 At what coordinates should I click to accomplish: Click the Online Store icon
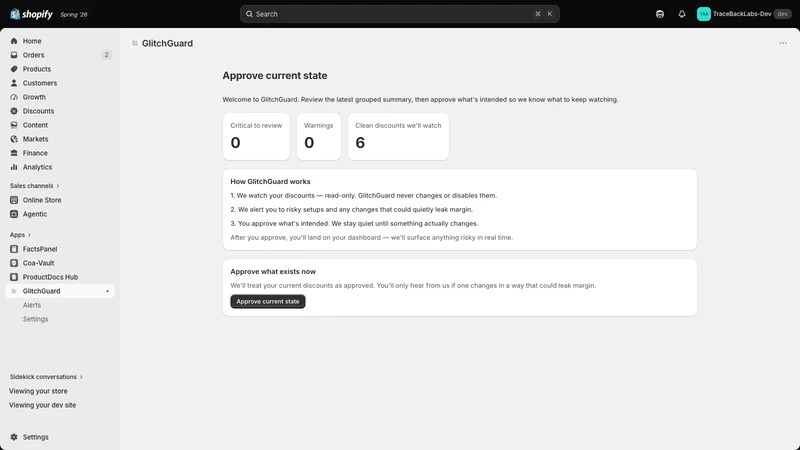14,200
